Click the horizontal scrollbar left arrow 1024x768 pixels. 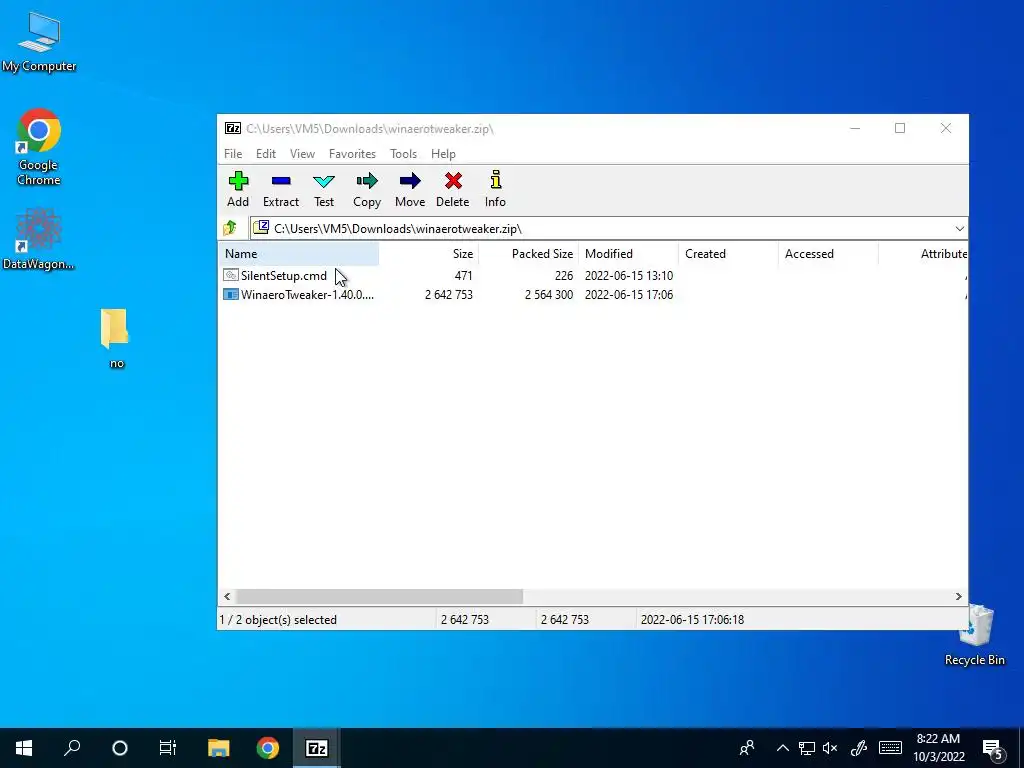[227, 596]
